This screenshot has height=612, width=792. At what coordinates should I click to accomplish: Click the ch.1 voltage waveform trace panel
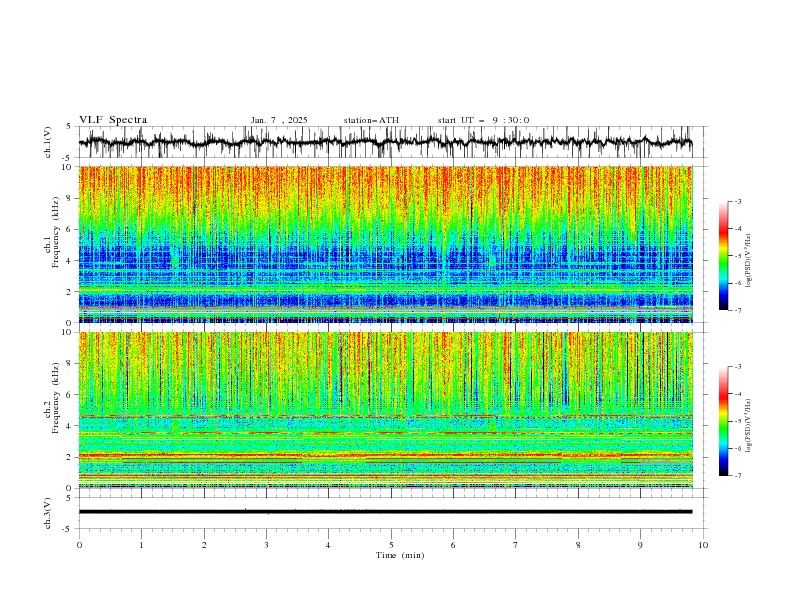tap(392, 142)
